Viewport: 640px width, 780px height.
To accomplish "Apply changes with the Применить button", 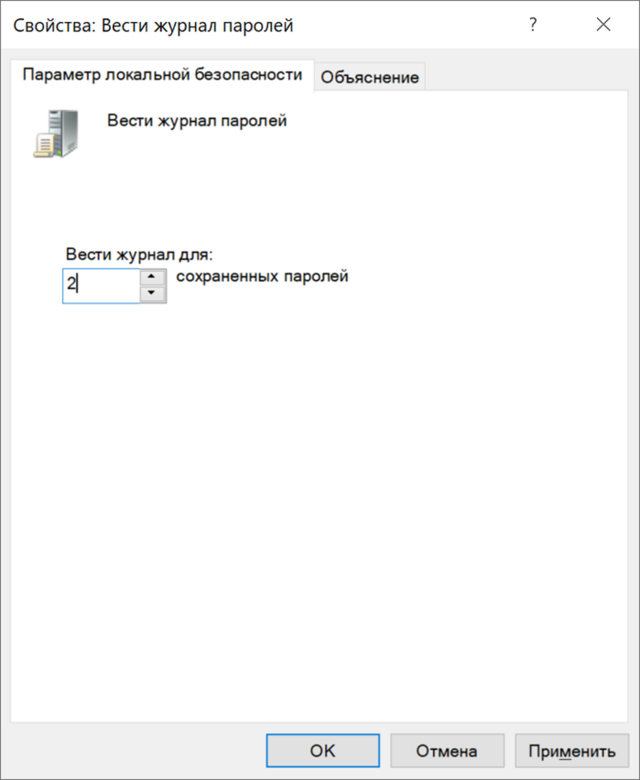I will (x=572, y=750).
